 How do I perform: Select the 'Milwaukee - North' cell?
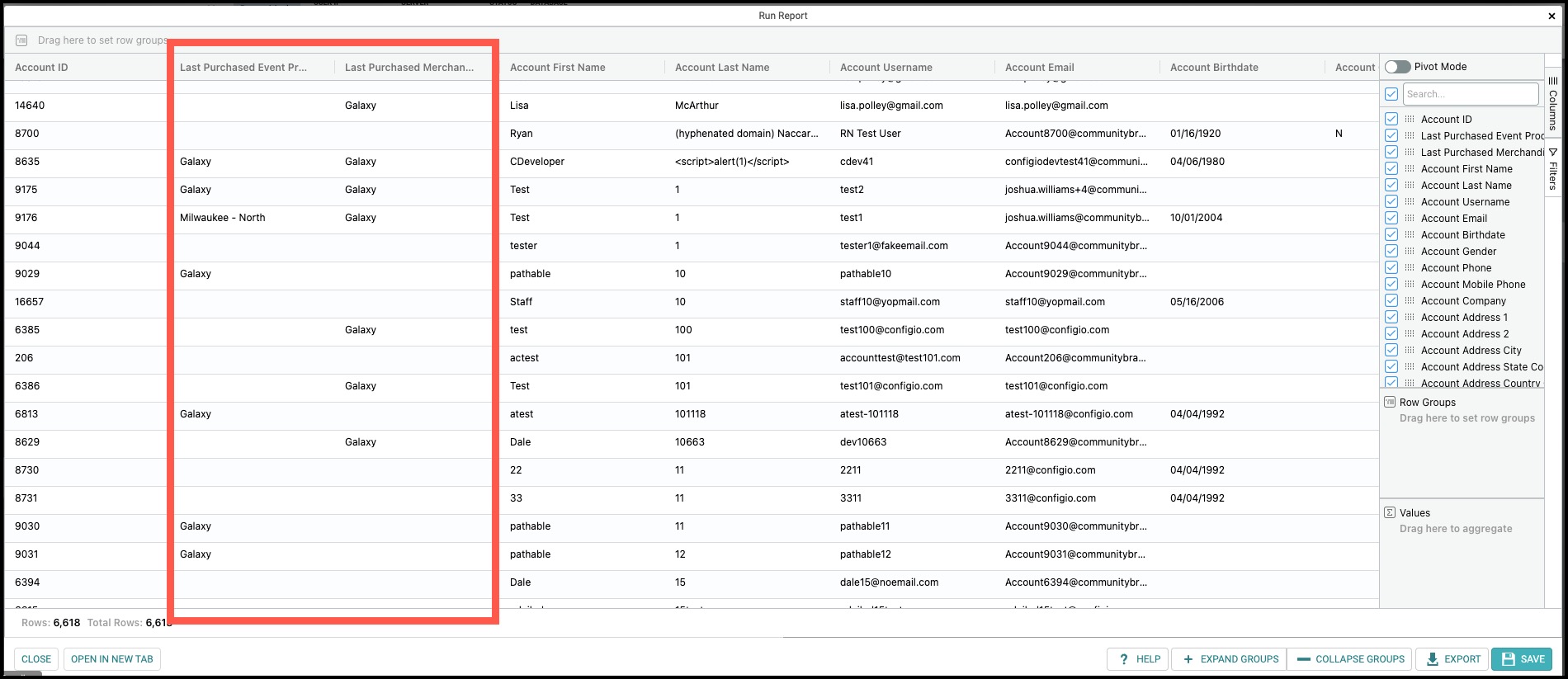click(x=223, y=218)
